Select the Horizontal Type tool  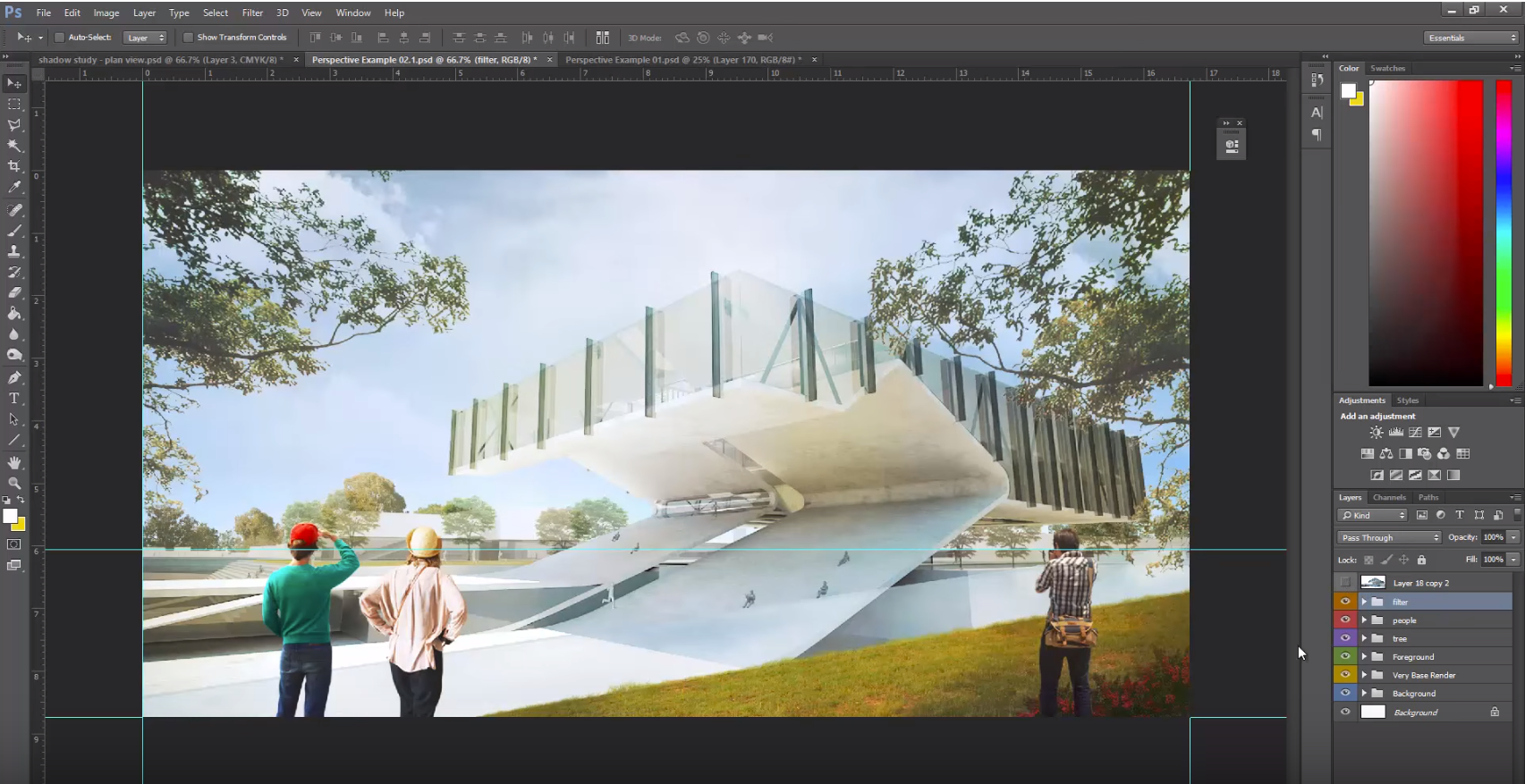14,399
